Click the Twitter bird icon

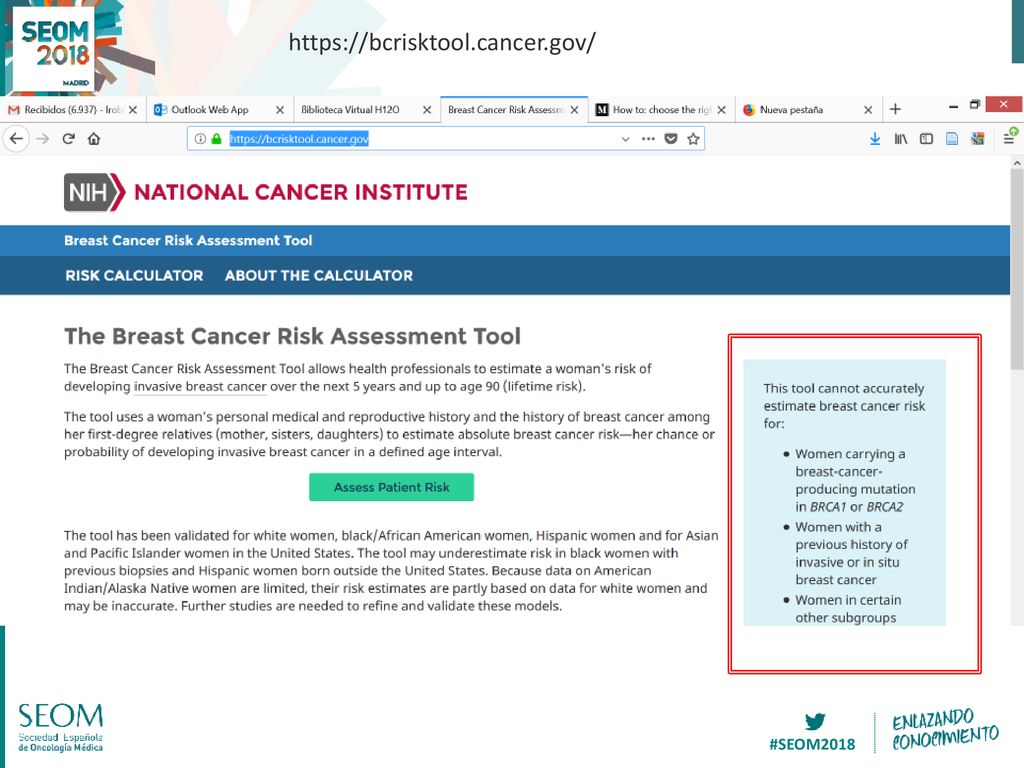click(814, 721)
